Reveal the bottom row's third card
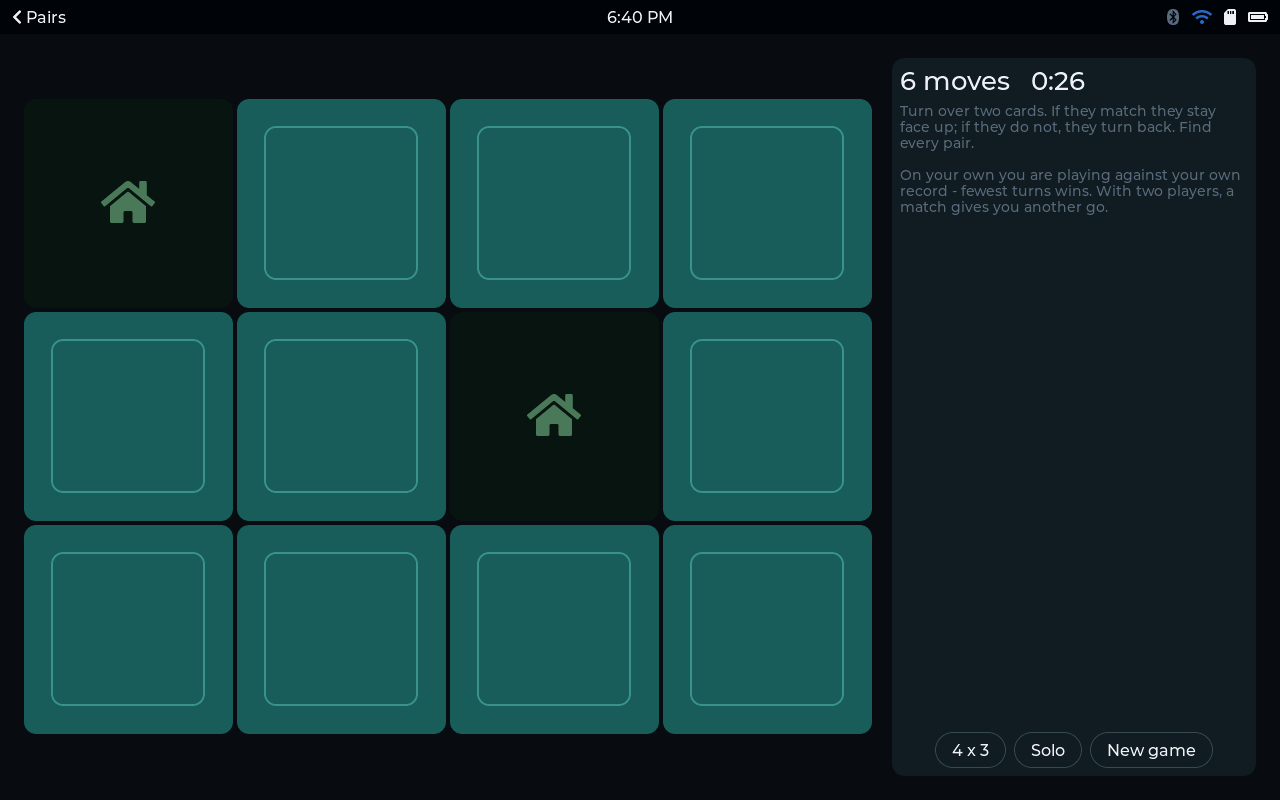This screenshot has height=800, width=1280. [x=554, y=629]
